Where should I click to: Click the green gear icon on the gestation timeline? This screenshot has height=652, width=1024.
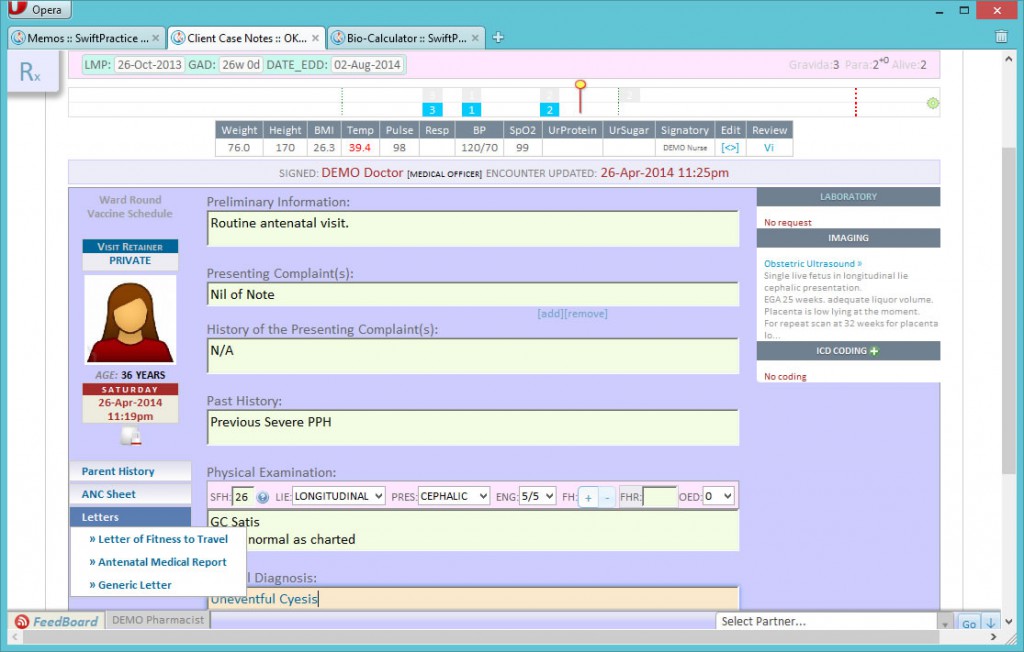932,102
